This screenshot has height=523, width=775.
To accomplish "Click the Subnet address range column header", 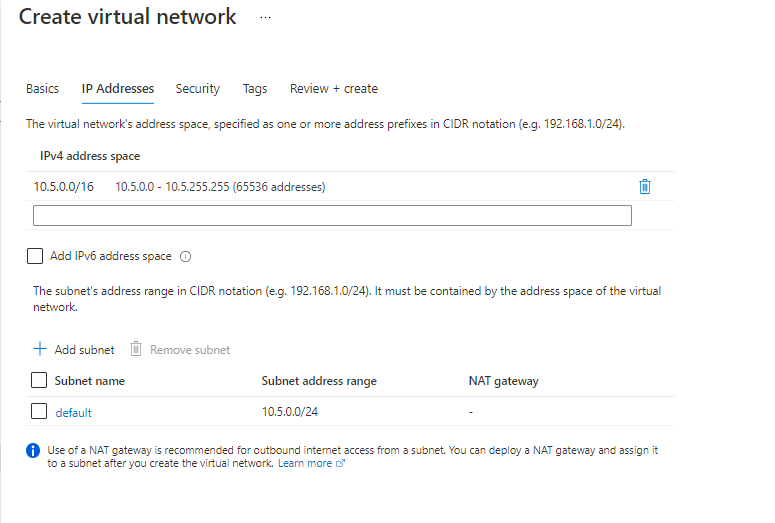I will 319,381.
